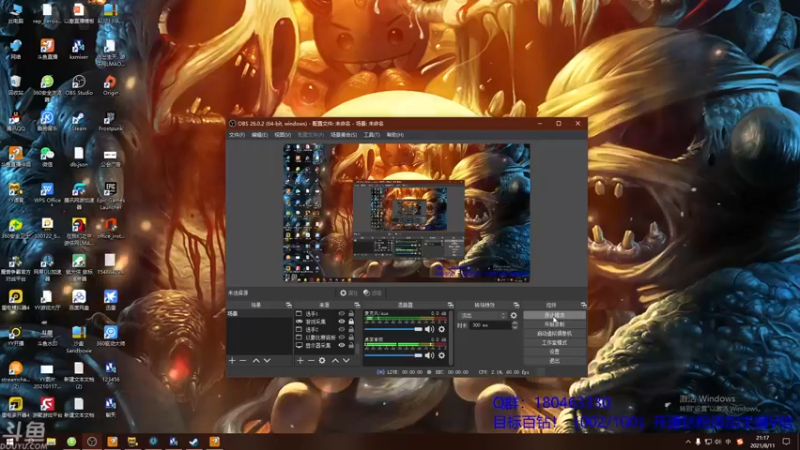Toggle visibility of the 选手2 source
The width and height of the screenshot is (800, 450).
point(342,330)
